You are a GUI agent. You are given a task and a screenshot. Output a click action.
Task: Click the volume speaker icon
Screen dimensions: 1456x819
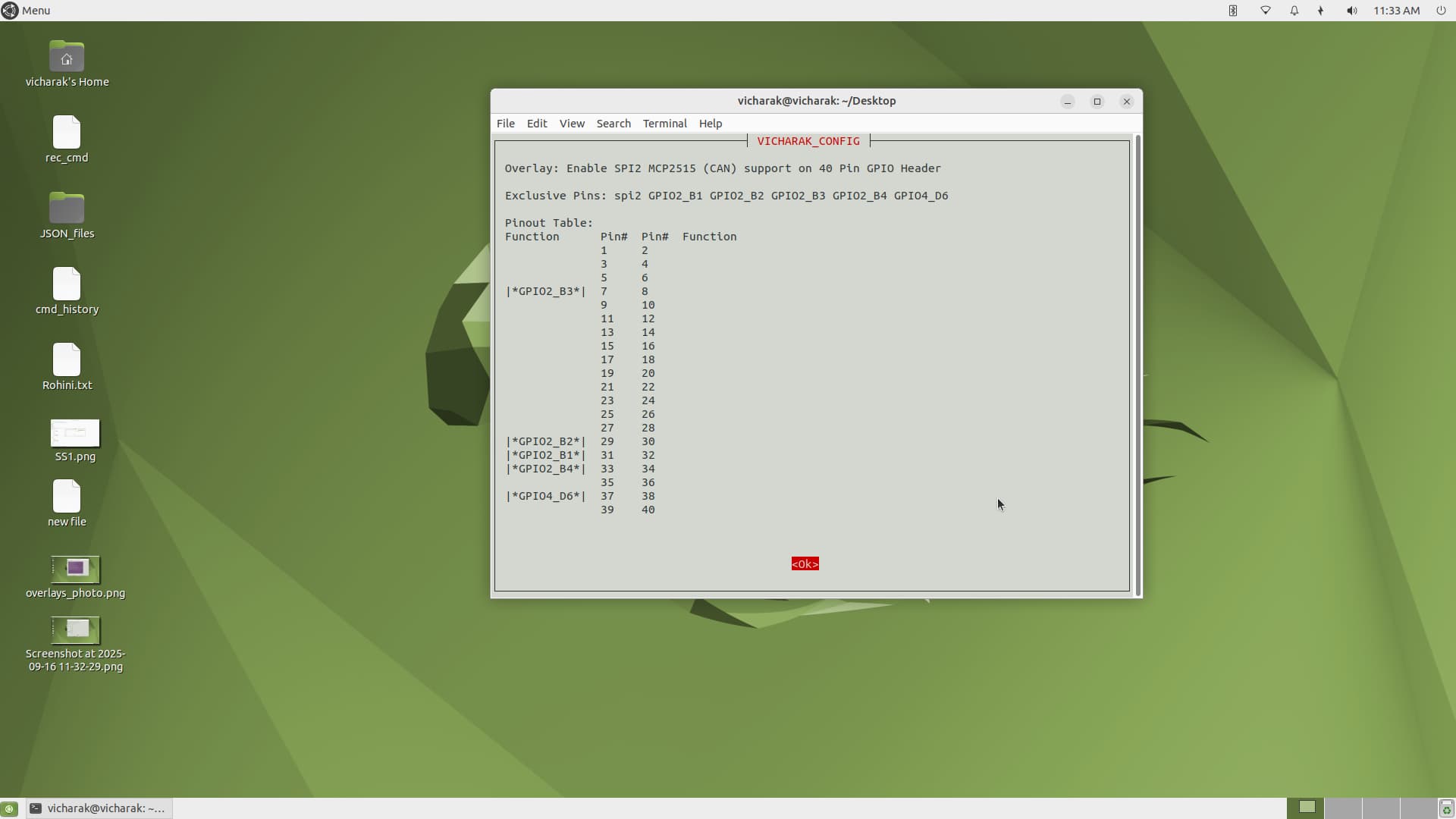(x=1351, y=11)
